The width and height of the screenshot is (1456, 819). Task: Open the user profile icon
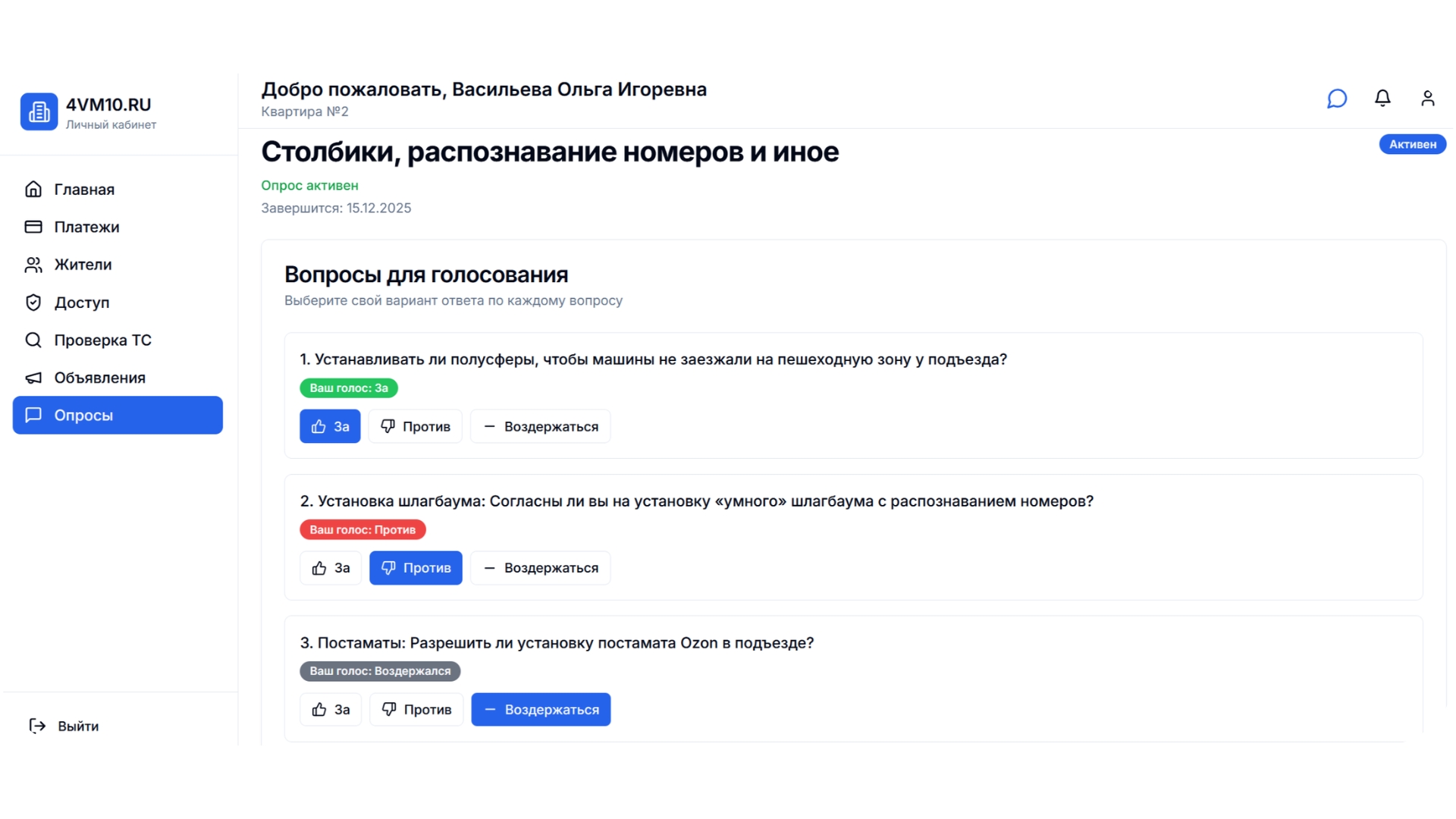click(1428, 99)
